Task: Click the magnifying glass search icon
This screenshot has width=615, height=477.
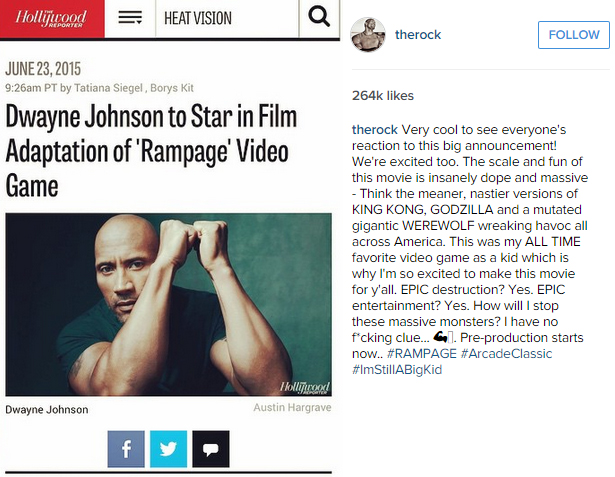Action: (x=319, y=17)
